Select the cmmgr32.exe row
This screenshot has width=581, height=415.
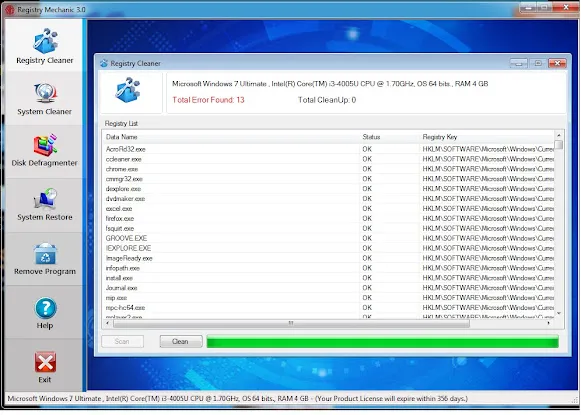click(x=328, y=179)
